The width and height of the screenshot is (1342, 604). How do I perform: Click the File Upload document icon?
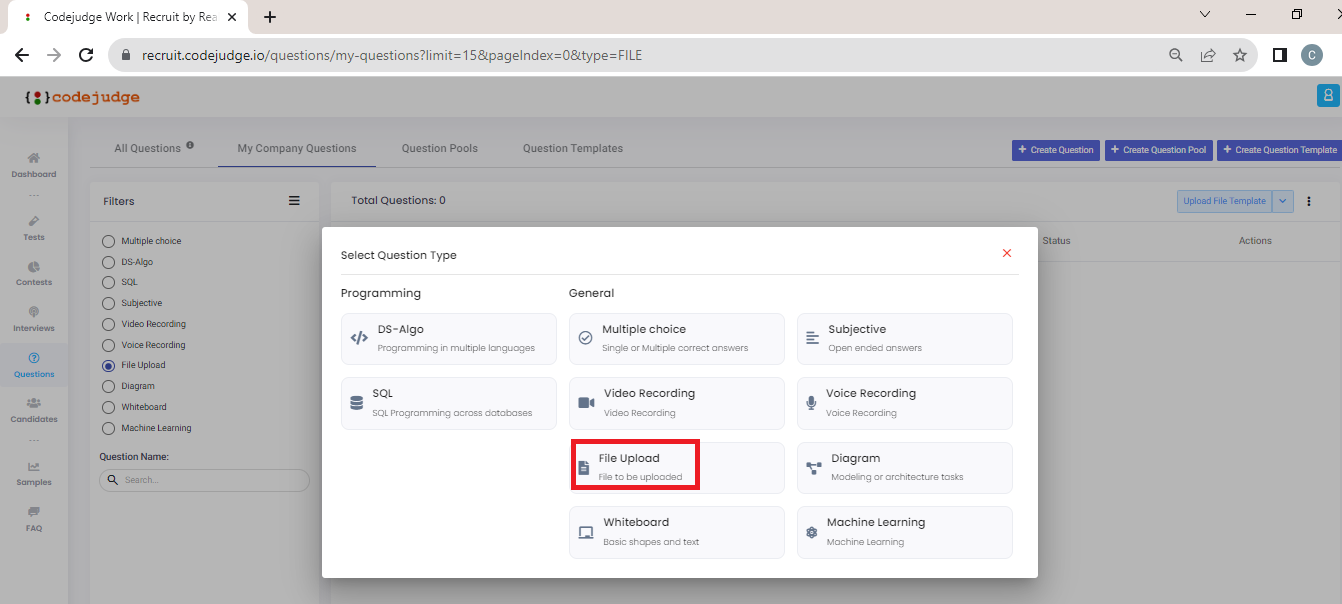click(585, 466)
